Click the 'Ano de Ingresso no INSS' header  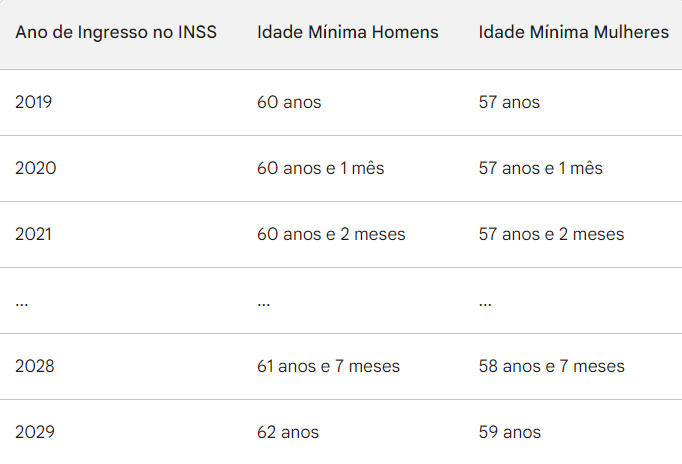[116, 32]
